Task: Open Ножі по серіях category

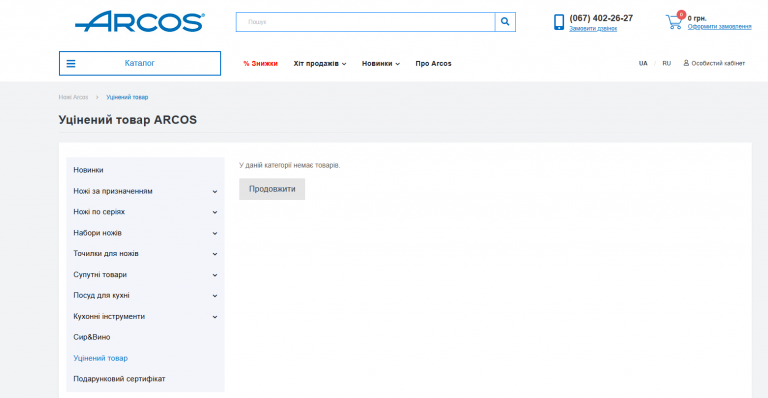Action: coord(99,212)
